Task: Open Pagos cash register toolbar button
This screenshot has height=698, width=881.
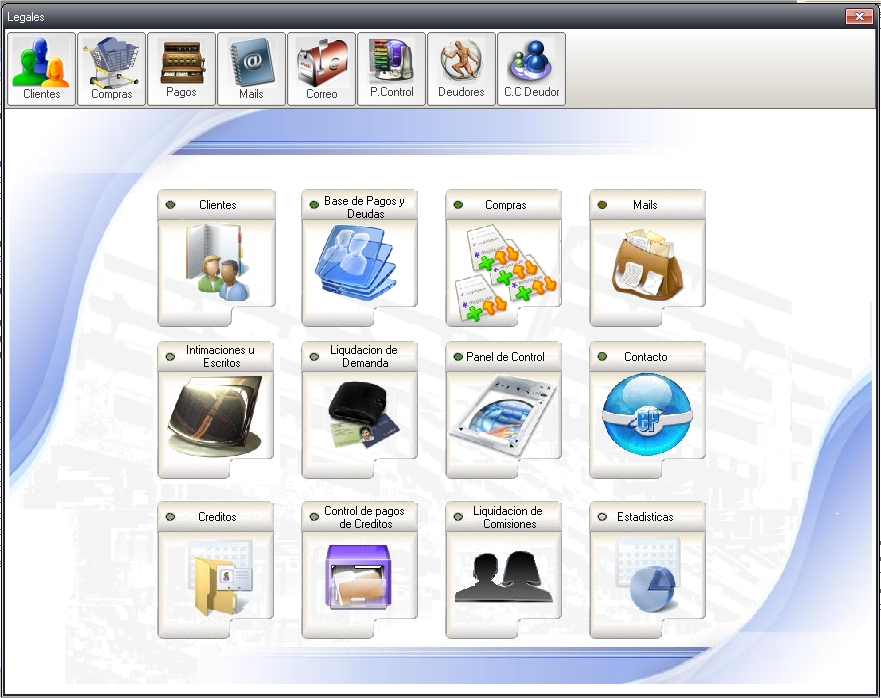Action: coord(181,69)
